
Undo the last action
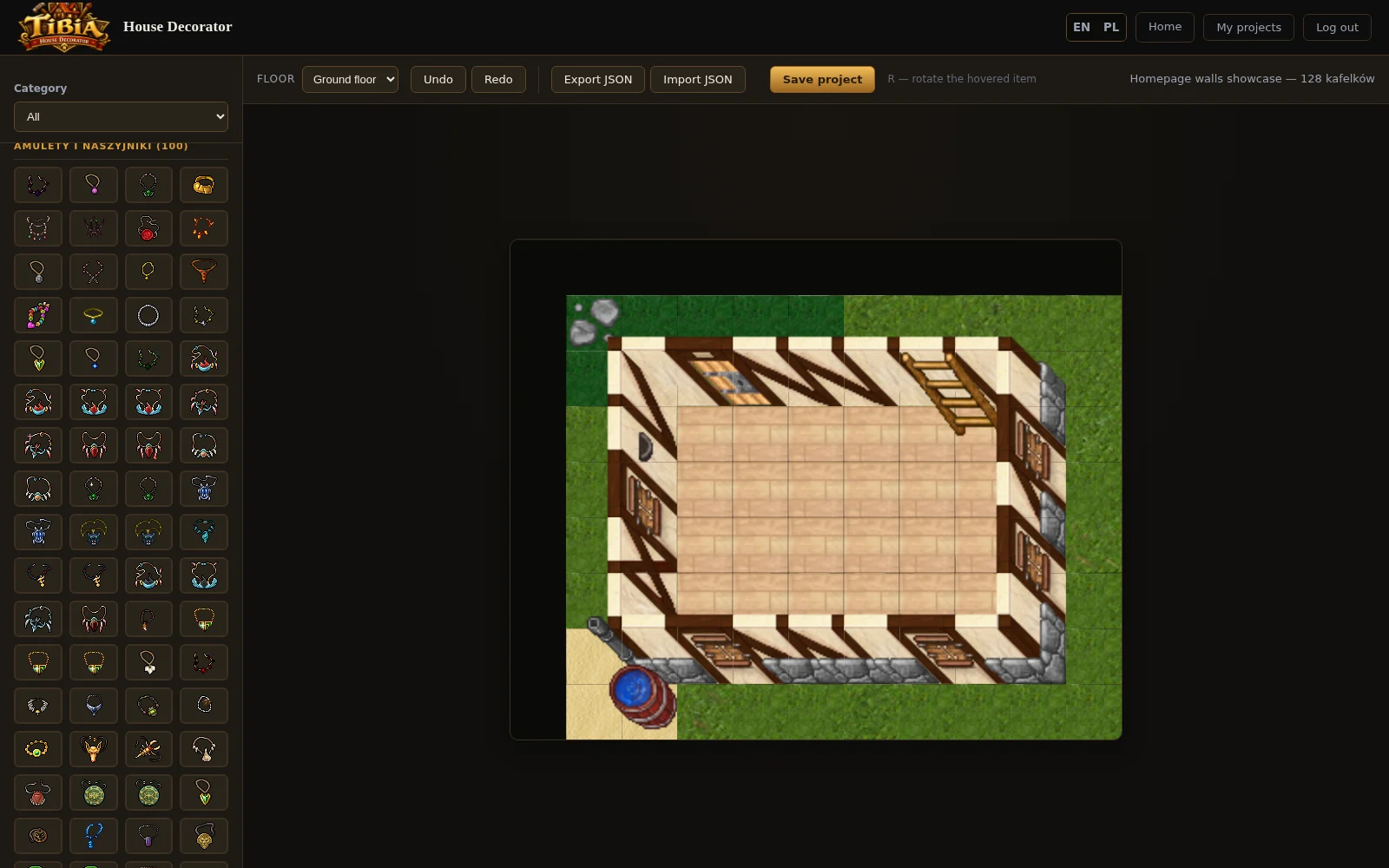pyautogui.click(x=438, y=79)
